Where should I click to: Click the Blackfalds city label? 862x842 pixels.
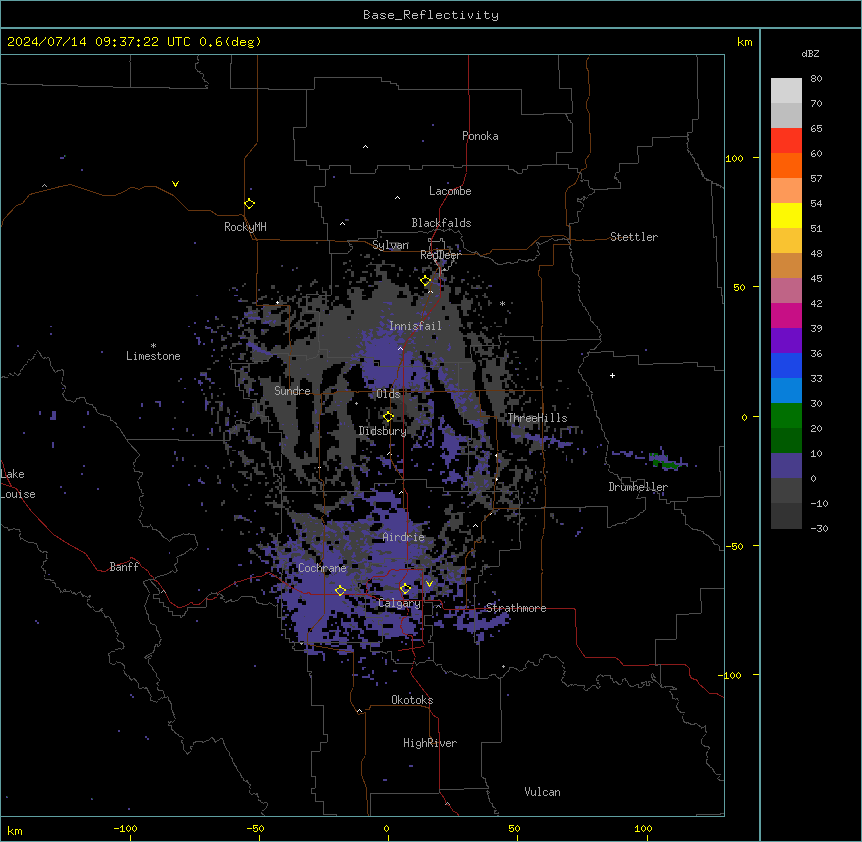441,223
